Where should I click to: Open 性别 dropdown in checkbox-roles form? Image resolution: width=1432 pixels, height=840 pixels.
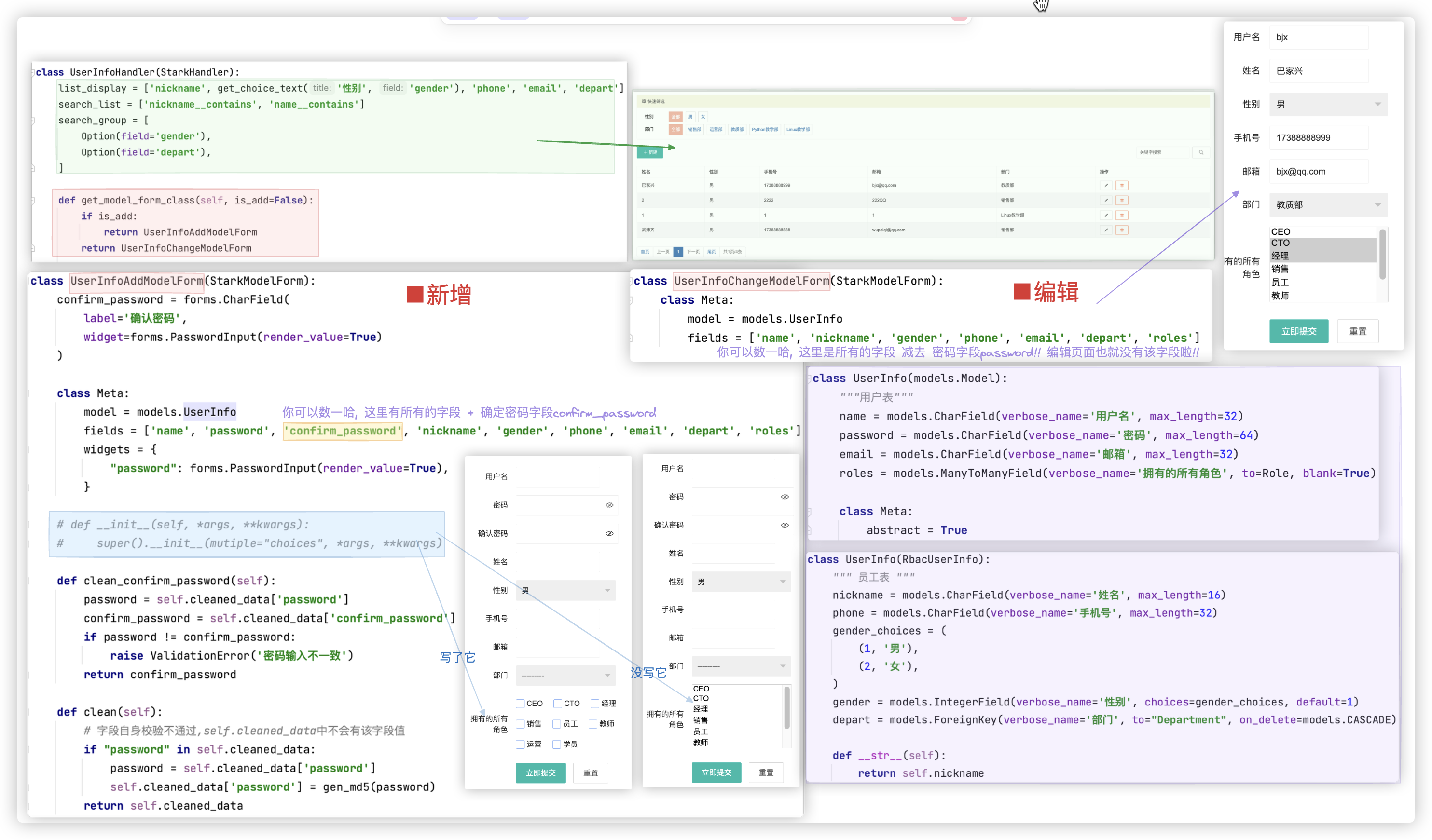pos(566,590)
